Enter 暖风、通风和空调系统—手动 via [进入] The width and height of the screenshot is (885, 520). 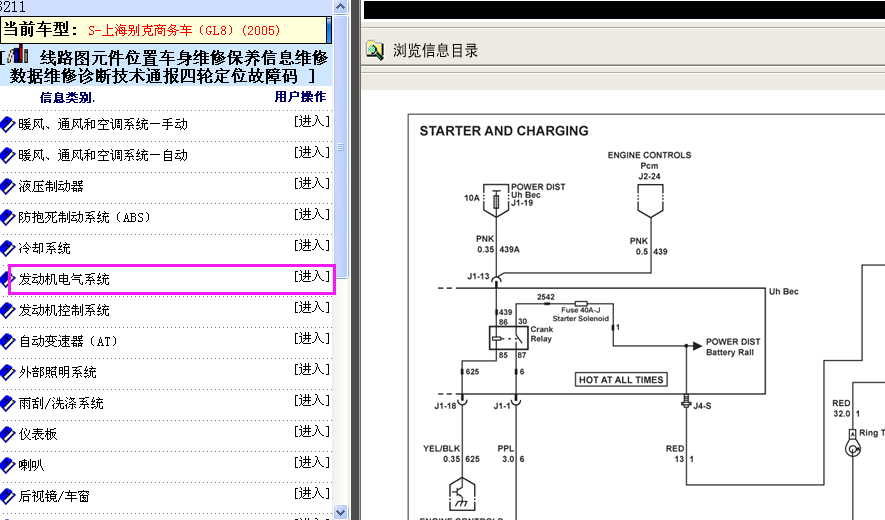(312, 121)
